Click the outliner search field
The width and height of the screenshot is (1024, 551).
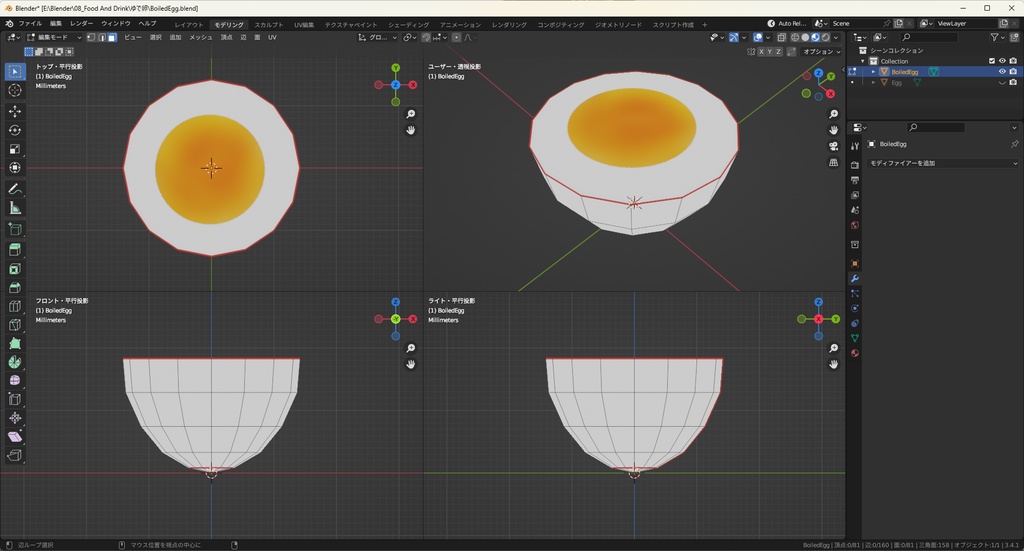[930, 37]
